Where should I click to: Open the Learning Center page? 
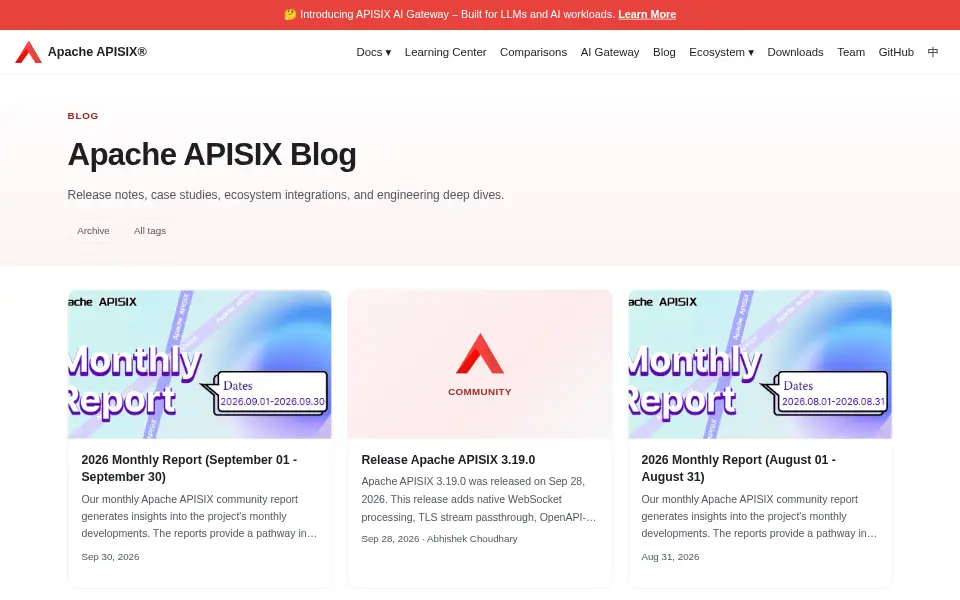445,52
